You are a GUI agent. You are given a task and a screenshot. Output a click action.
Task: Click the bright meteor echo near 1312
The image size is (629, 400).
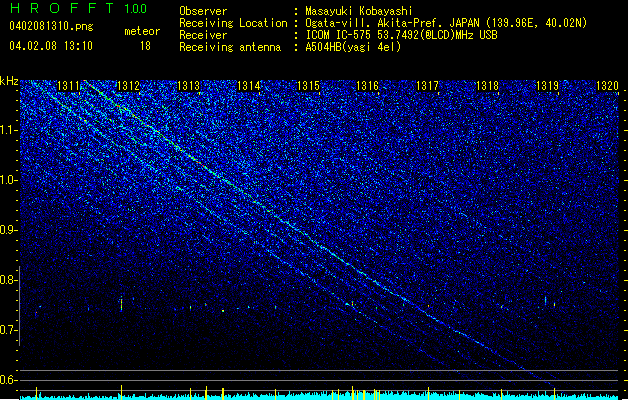[x=121, y=304]
